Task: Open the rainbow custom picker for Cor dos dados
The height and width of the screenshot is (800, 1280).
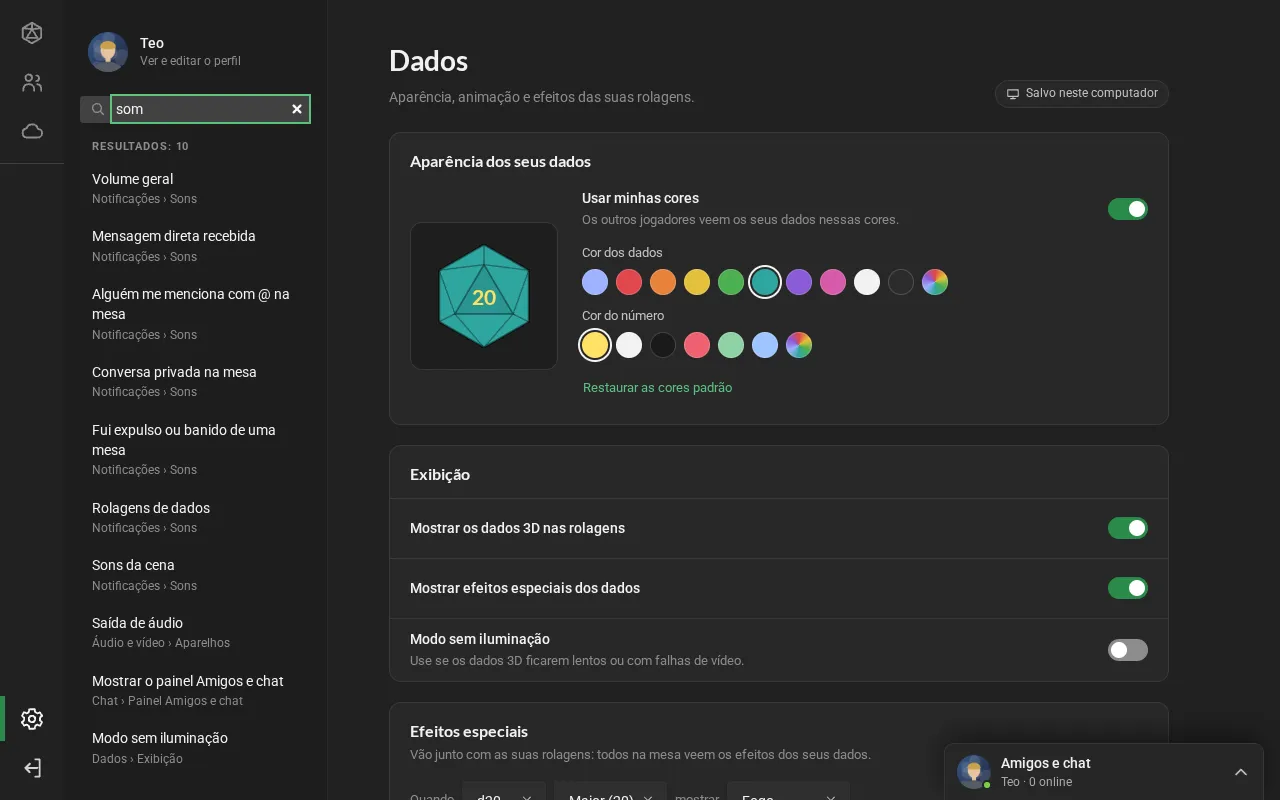Action: (935, 282)
